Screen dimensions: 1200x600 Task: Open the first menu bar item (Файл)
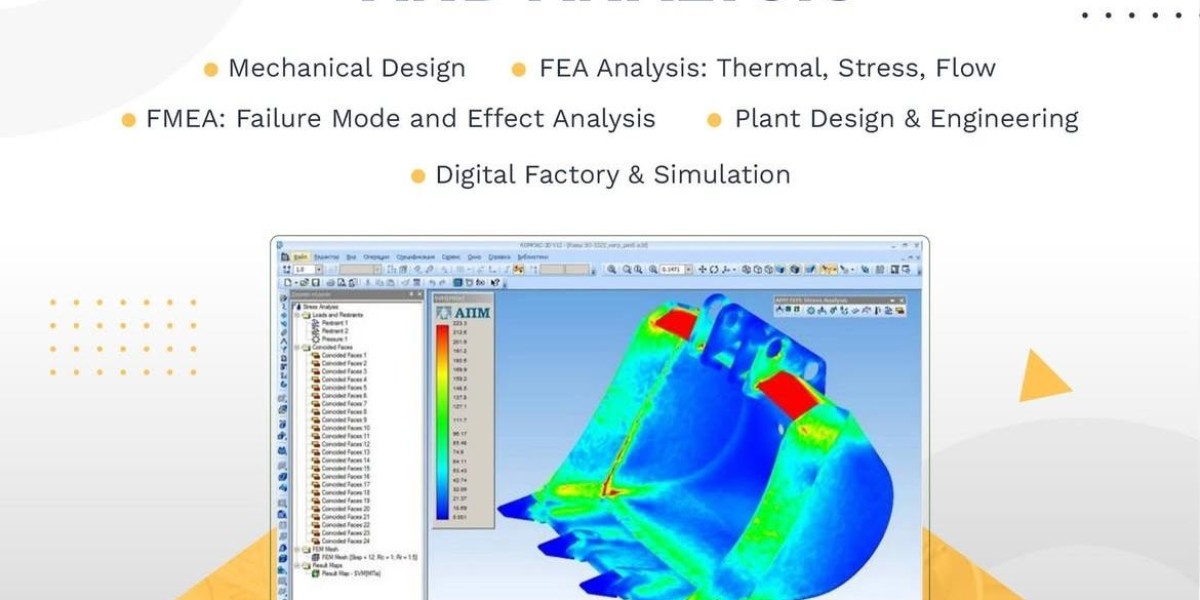click(x=300, y=257)
